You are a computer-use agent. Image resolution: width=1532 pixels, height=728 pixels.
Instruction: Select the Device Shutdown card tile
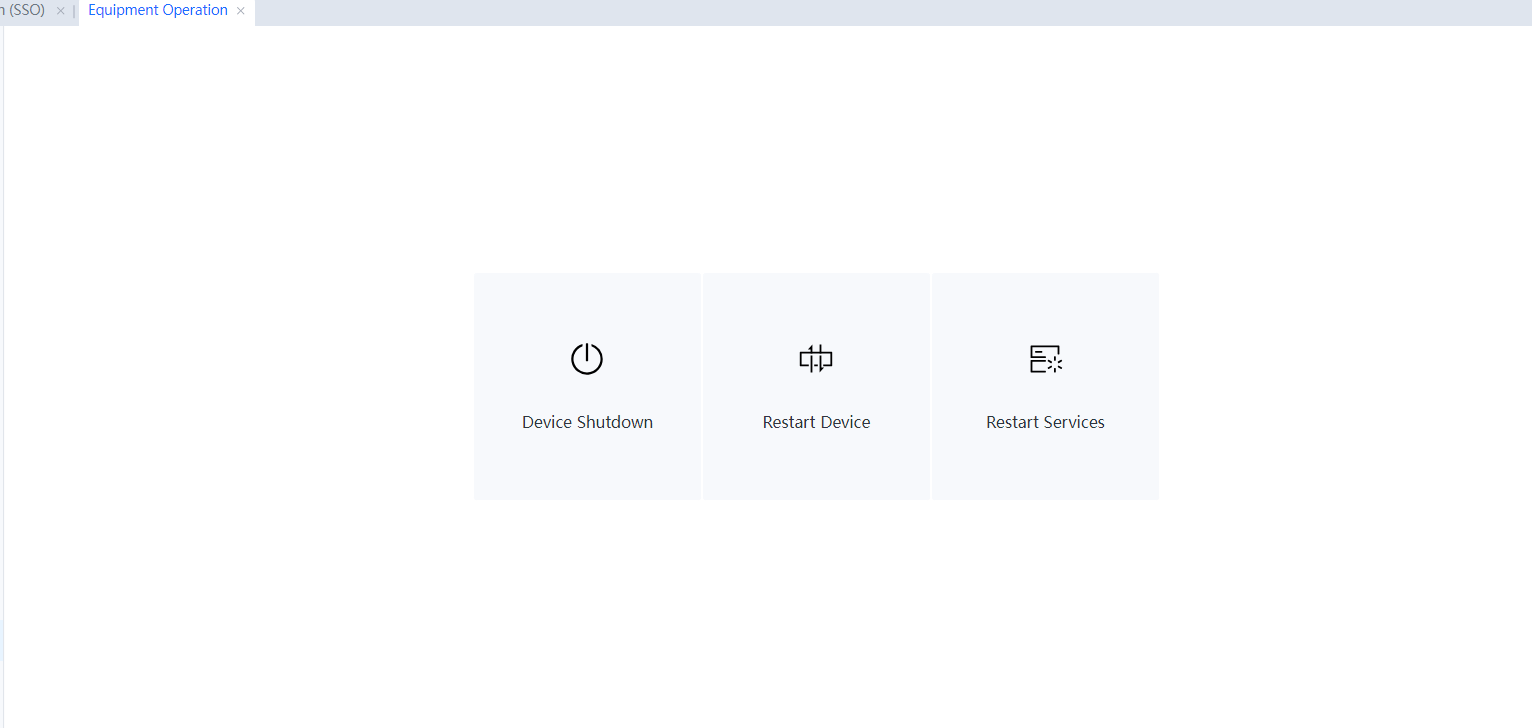tap(587, 460)
